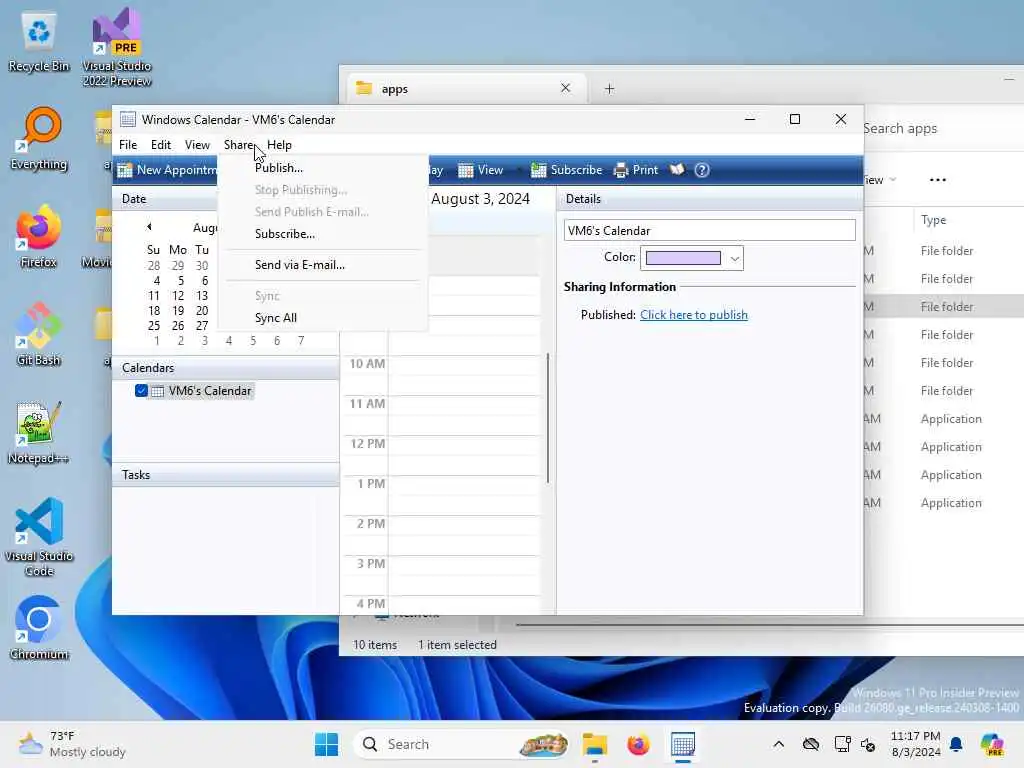Select Sync All from the Share menu
Screen dimensions: 1024x768
tap(276, 318)
